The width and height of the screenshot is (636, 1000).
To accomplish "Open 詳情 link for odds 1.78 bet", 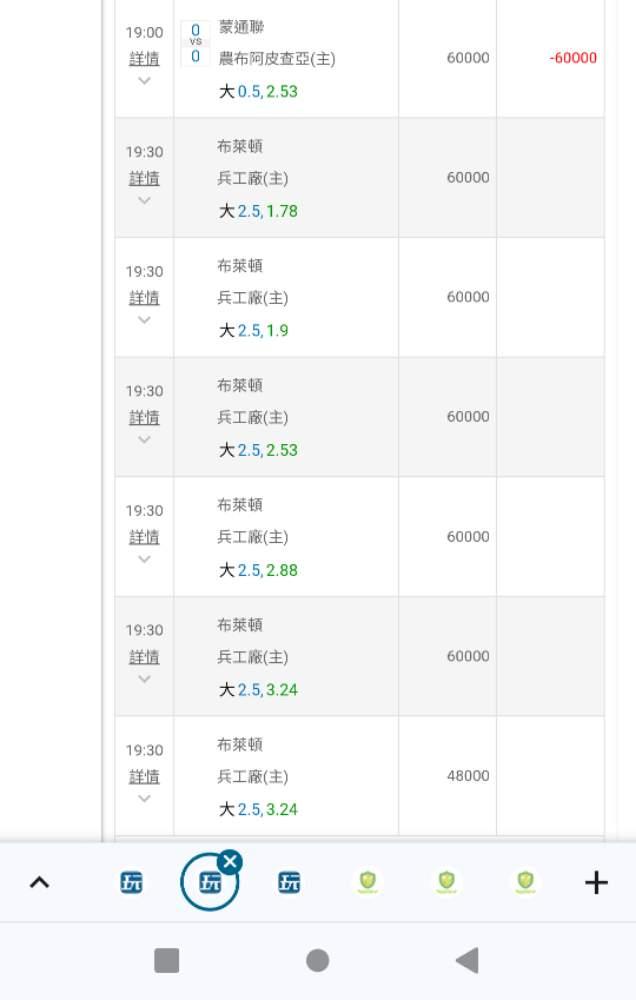I will (144, 179).
